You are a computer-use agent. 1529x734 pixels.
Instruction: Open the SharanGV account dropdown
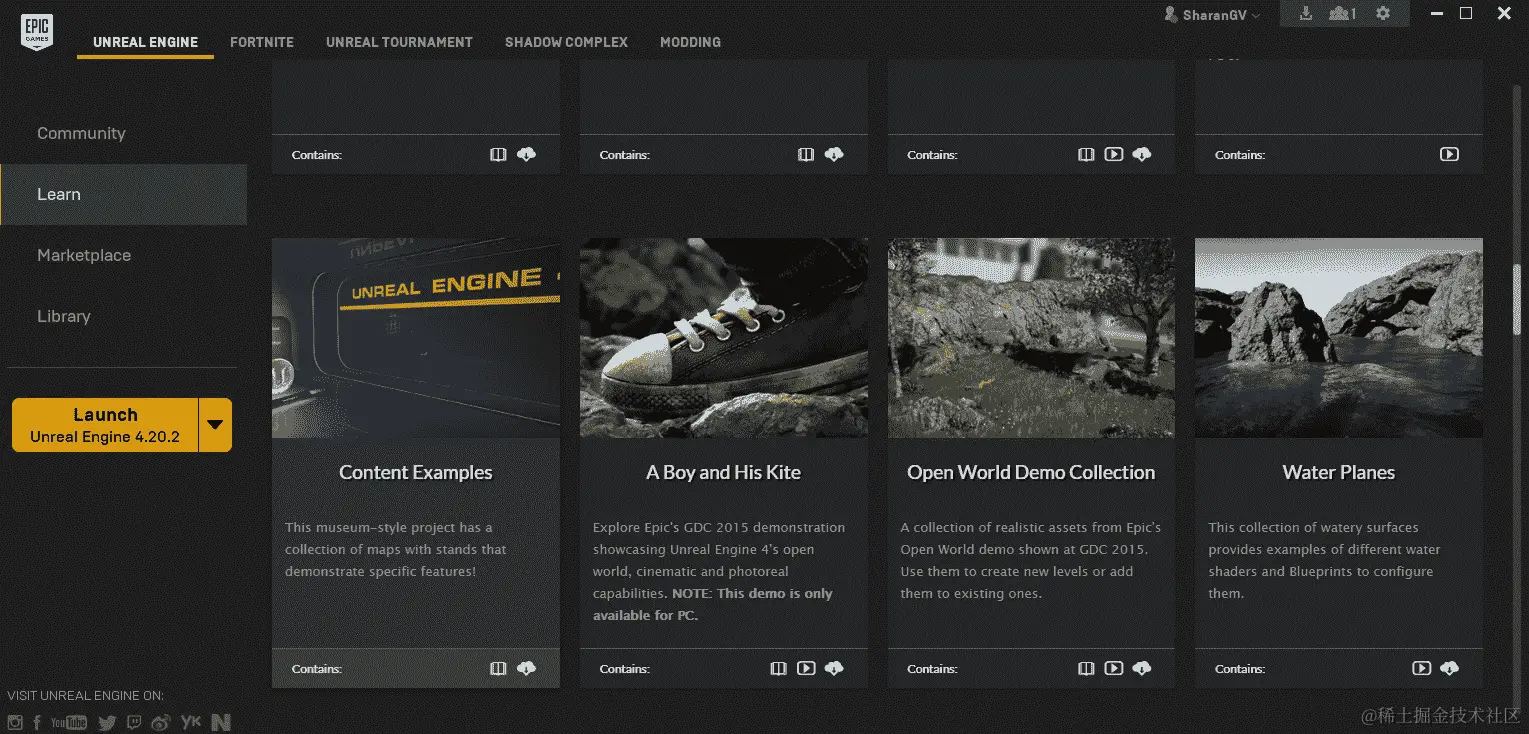[x=1212, y=15]
